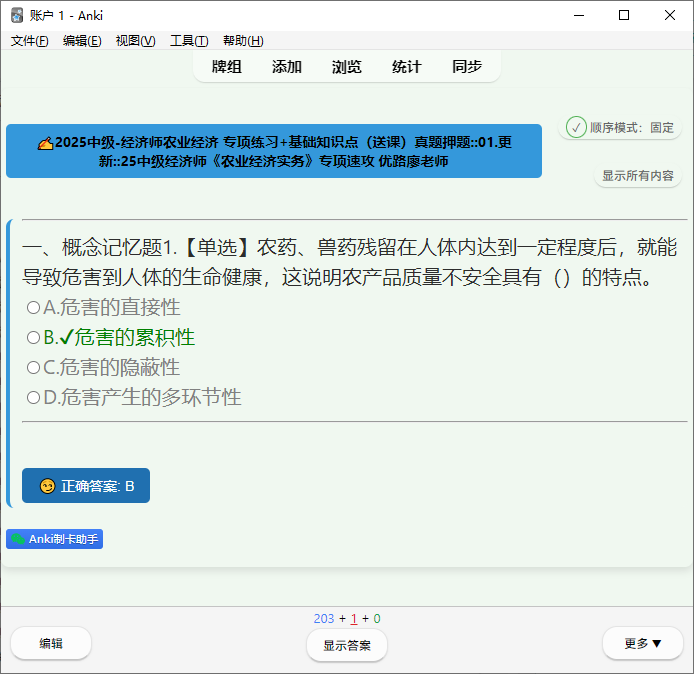Open the 浏览 card browser

347,67
